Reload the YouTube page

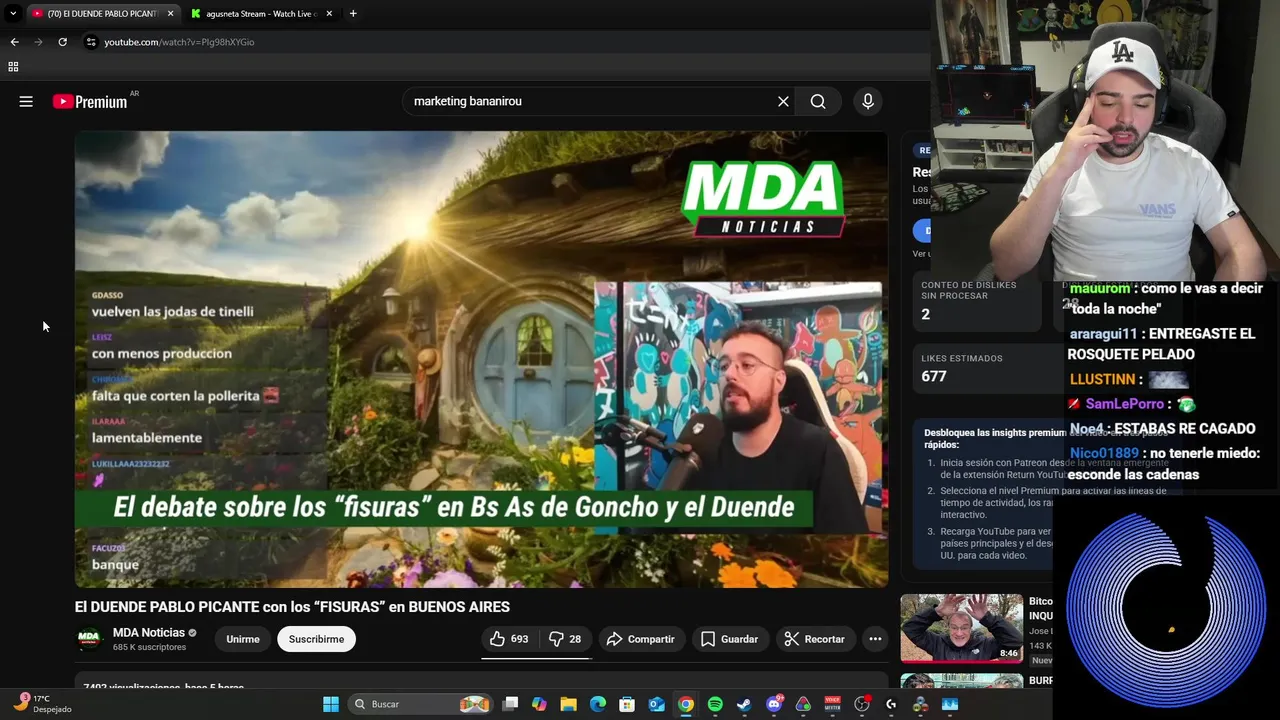click(62, 42)
